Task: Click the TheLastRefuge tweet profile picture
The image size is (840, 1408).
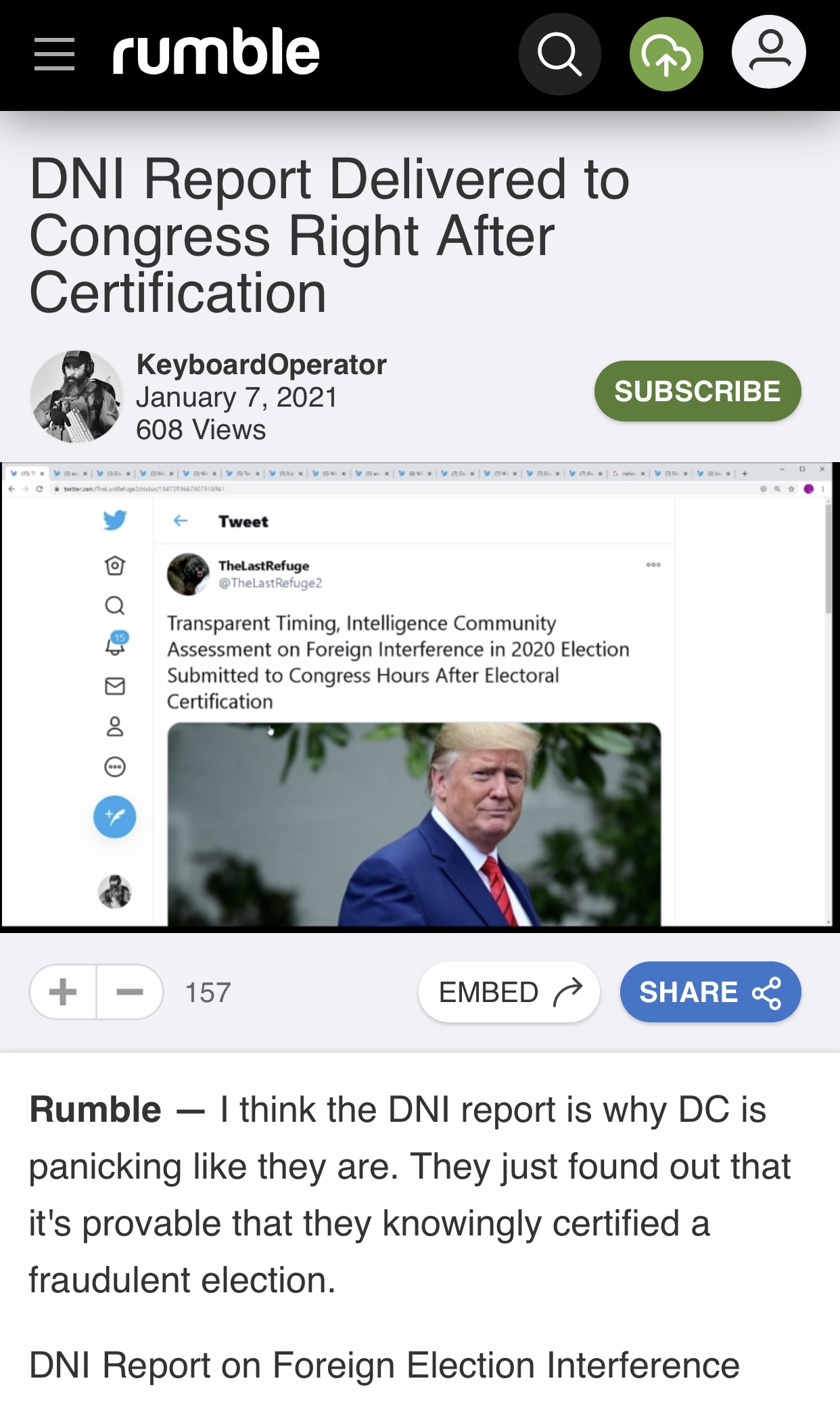Action: pos(188,574)
